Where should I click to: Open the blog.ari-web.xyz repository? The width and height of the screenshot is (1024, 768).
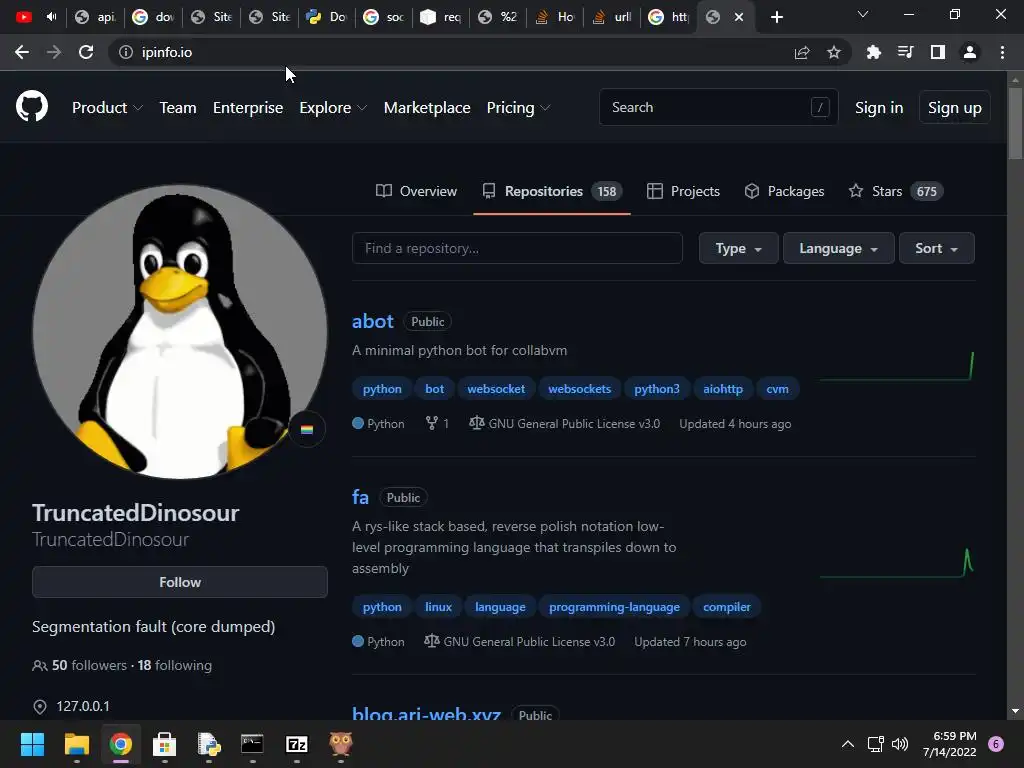click(426, 713)
